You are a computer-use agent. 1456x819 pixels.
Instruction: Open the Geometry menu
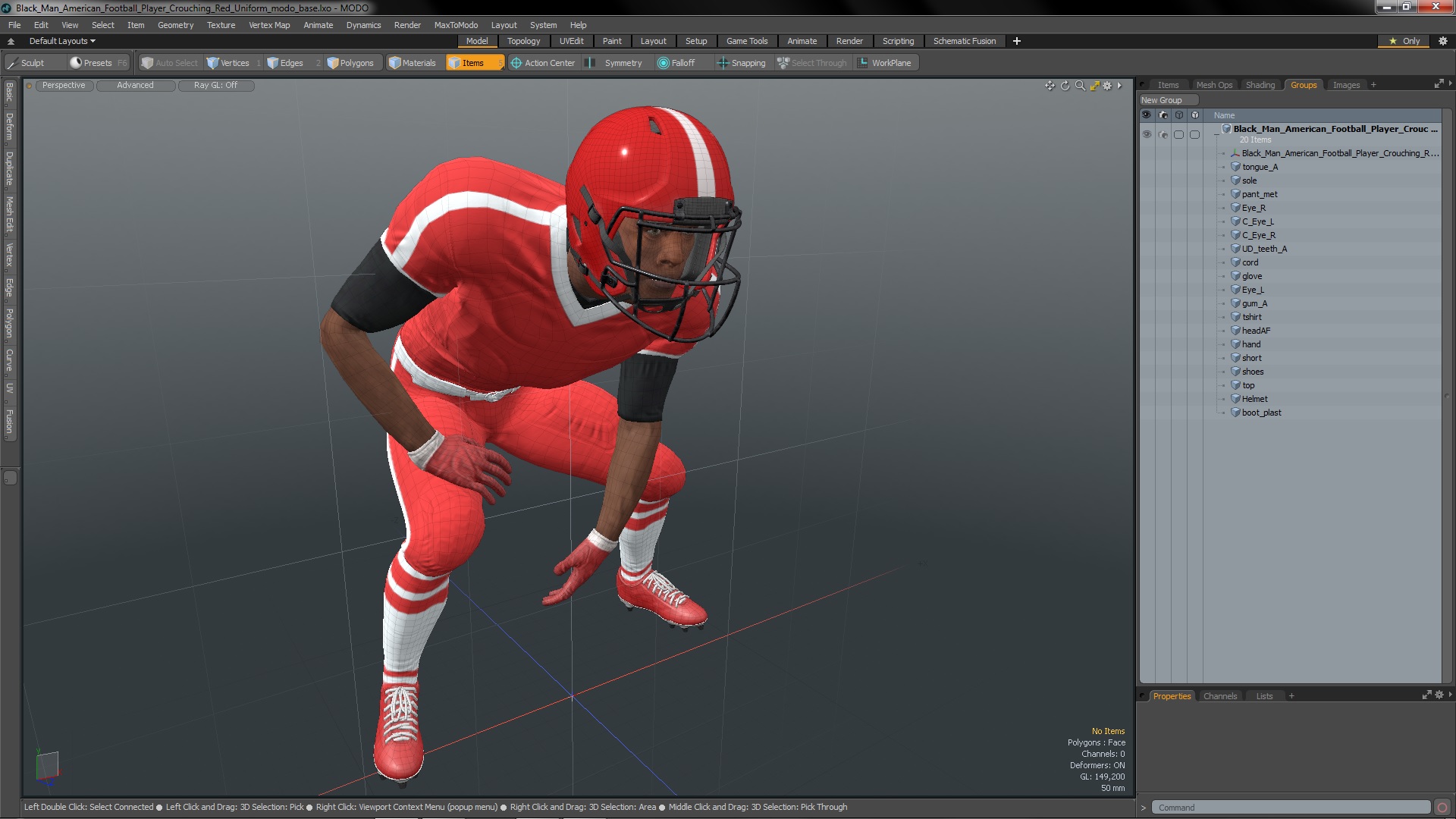point(175,25)
